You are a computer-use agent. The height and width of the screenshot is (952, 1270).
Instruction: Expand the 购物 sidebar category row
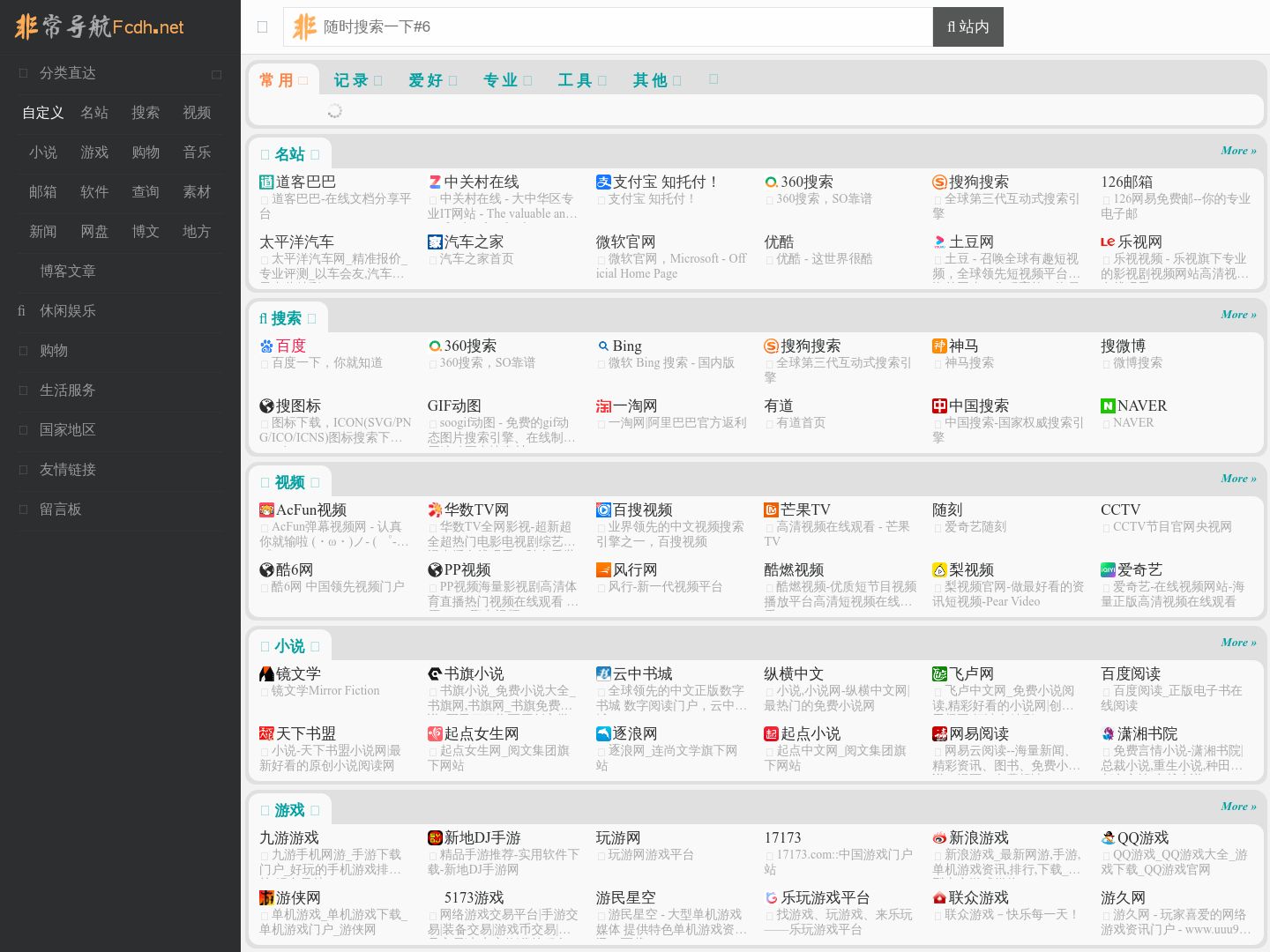point(120,351)
